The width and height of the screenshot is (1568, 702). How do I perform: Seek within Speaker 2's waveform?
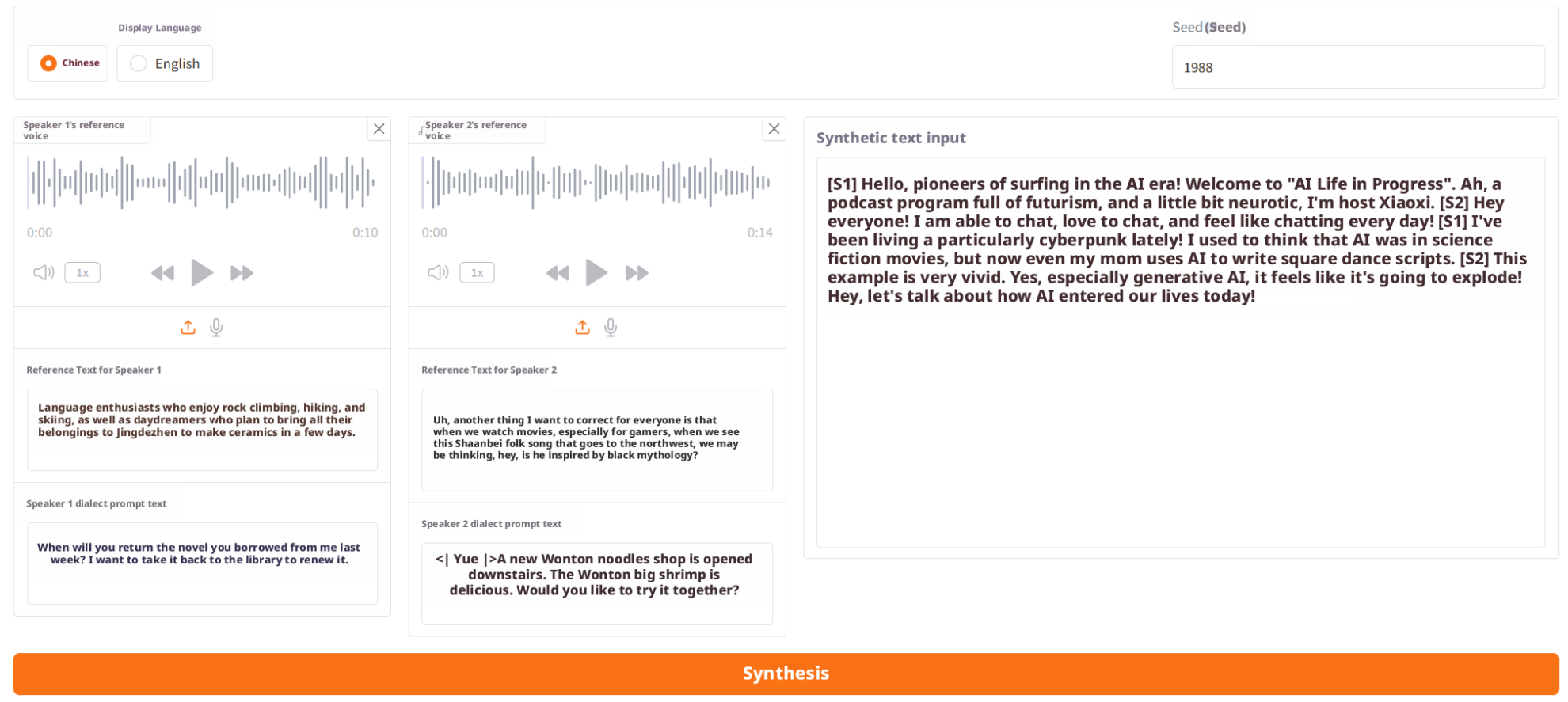point(596,183)
